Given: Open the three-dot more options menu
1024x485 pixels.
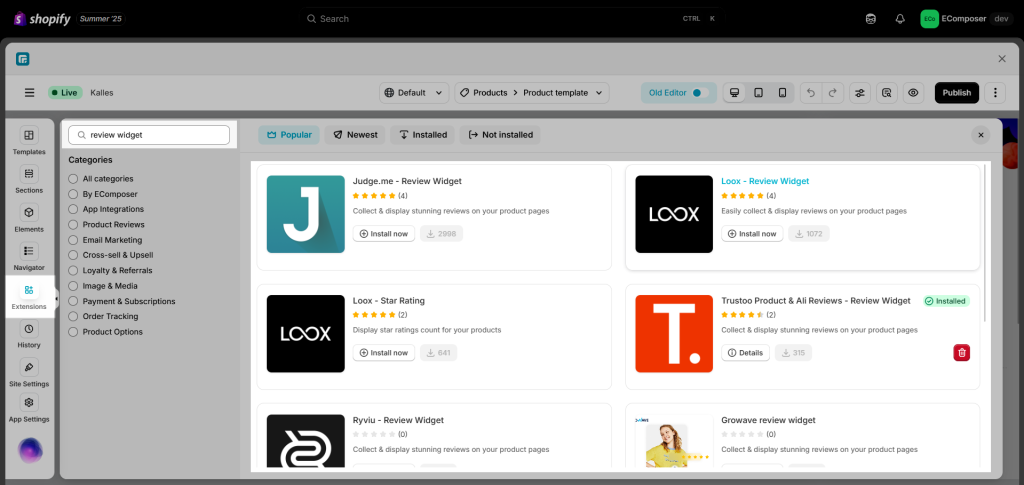Looking at the screenshot, I should (x=995, y=93).
